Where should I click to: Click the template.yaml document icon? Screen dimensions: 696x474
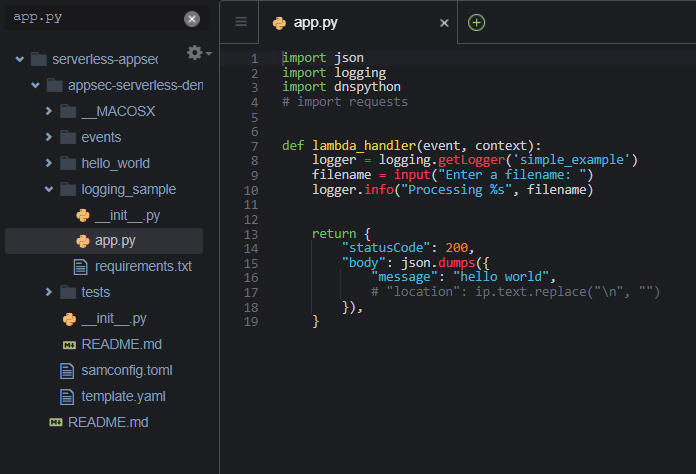point(67,396)
